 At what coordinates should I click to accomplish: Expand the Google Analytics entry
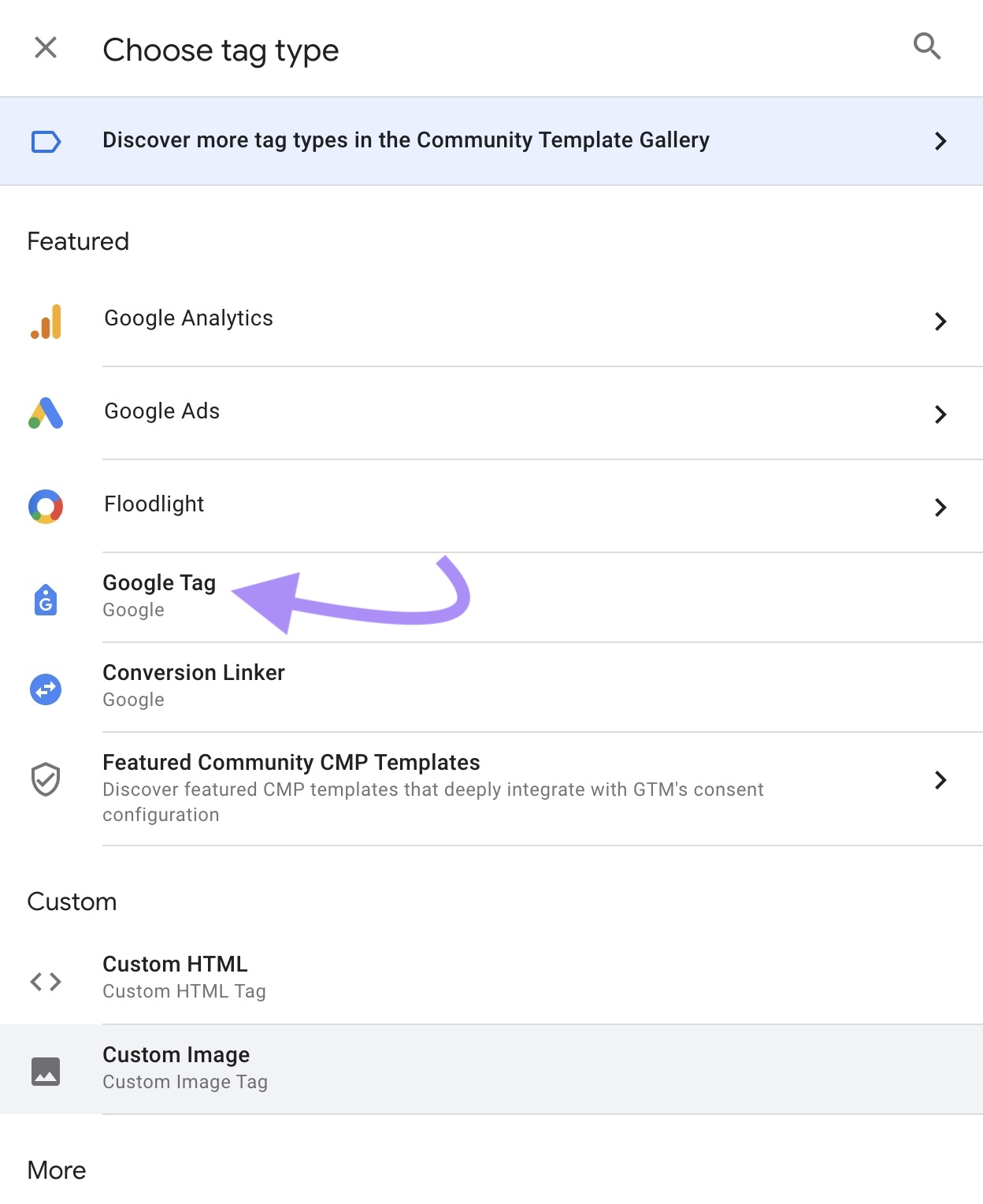tap(940, 321)
